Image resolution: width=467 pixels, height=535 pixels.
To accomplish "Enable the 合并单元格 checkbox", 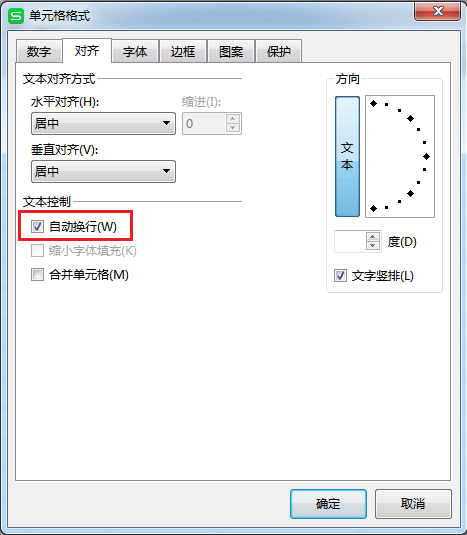I will click(x=37, y=274).
